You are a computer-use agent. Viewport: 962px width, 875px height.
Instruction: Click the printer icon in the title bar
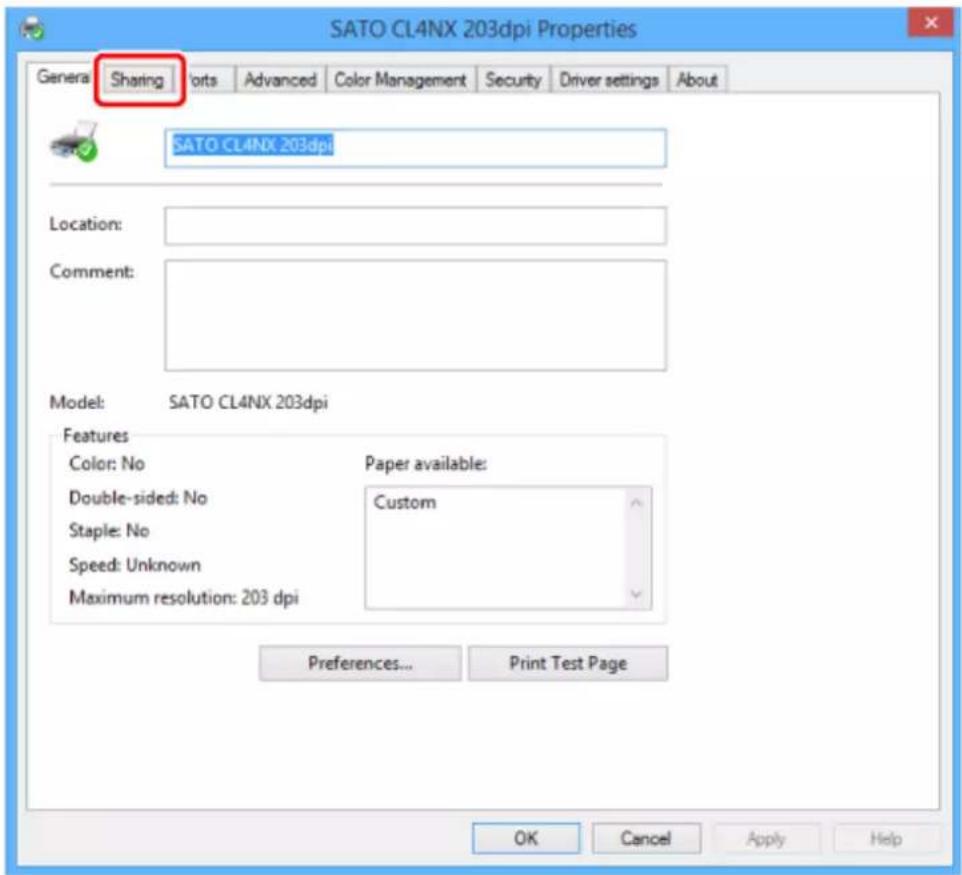[32, 28]
